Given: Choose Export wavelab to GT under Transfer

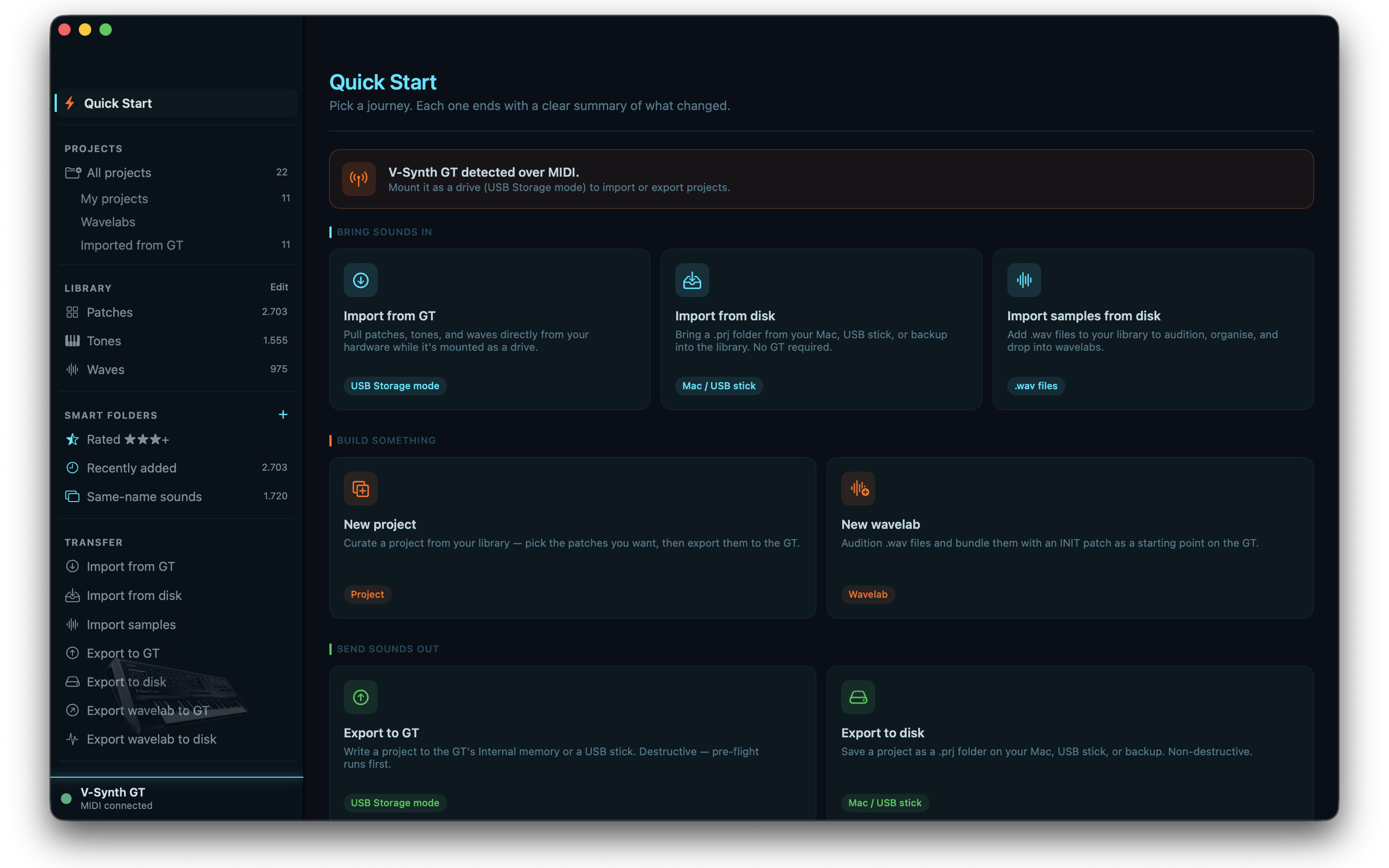Looking at the screenshot, I should tap(176, 711).
